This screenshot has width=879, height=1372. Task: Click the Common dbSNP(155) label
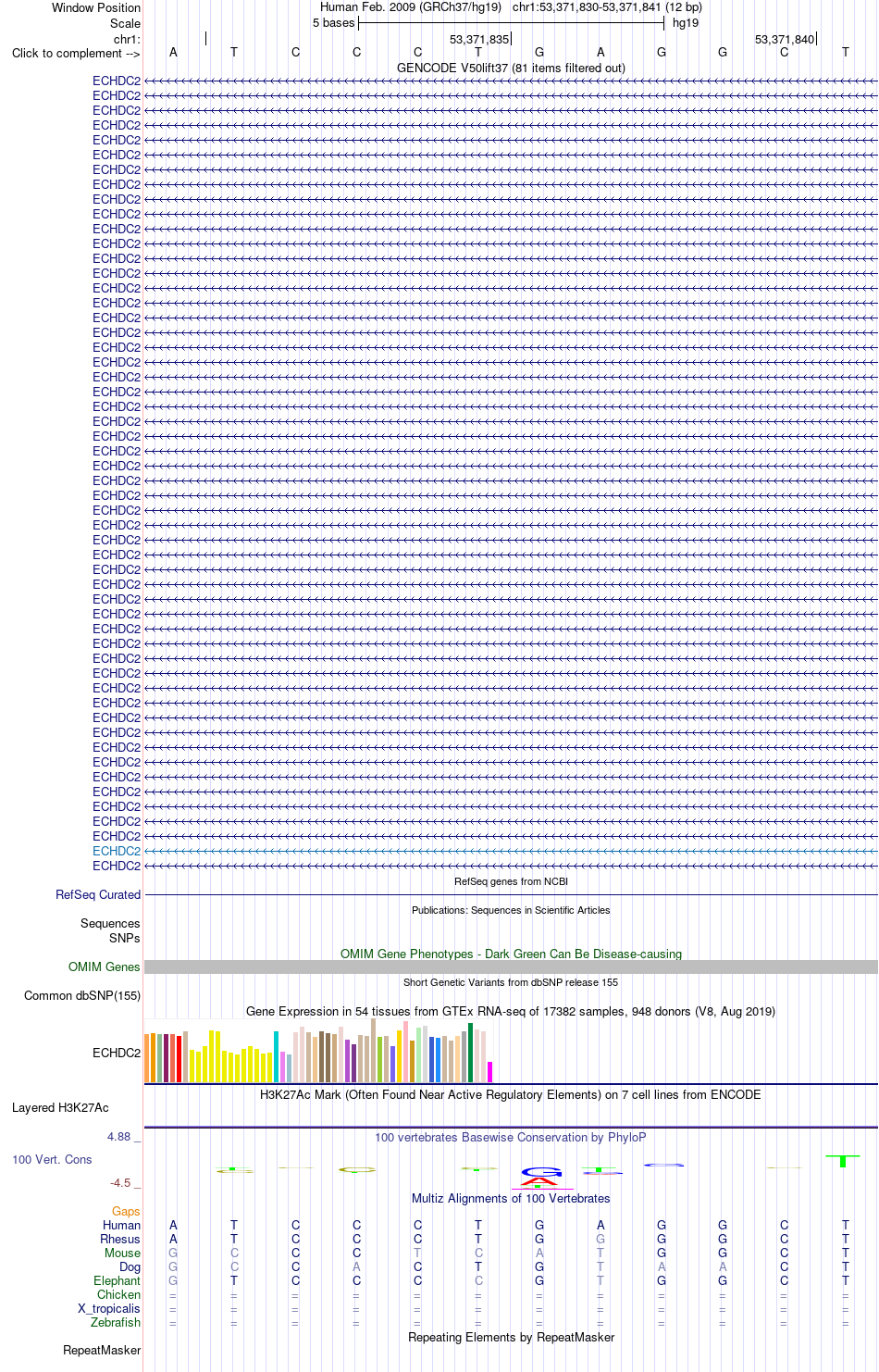[x=82, y=995]
